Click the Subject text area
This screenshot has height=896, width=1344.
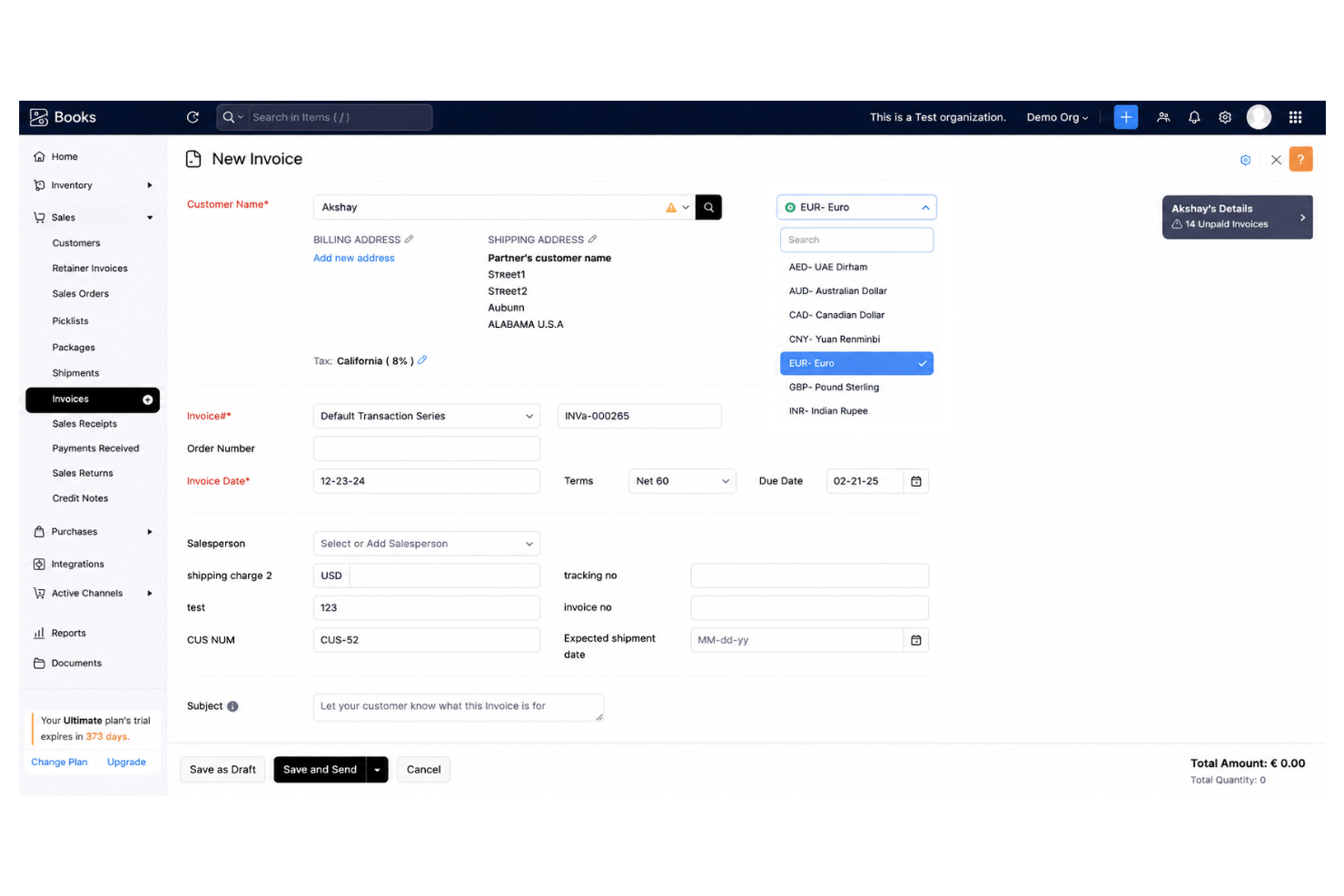click(x=459, y=707)
